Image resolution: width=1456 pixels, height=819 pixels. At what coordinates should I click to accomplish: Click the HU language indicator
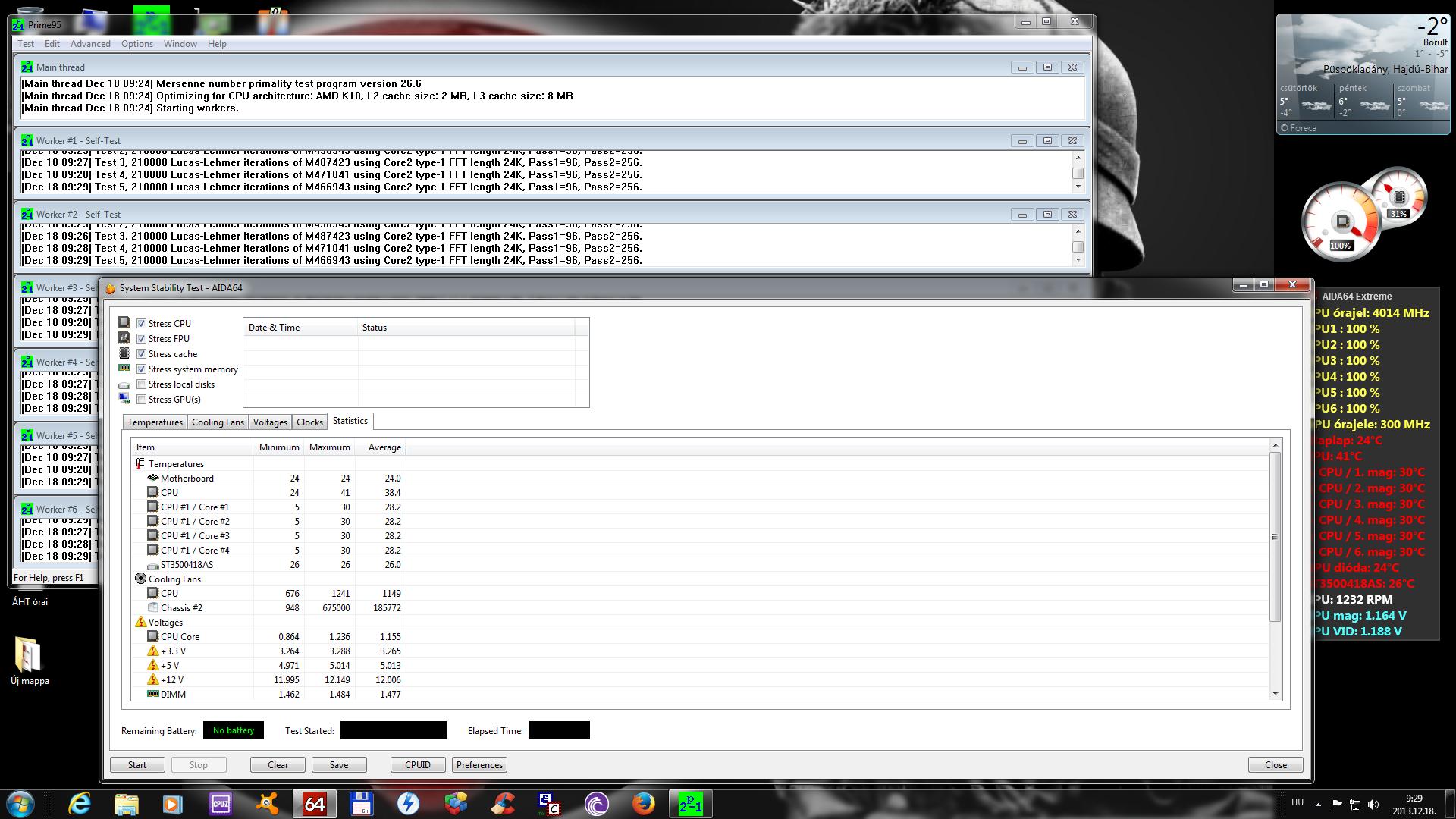[1297, 802]
